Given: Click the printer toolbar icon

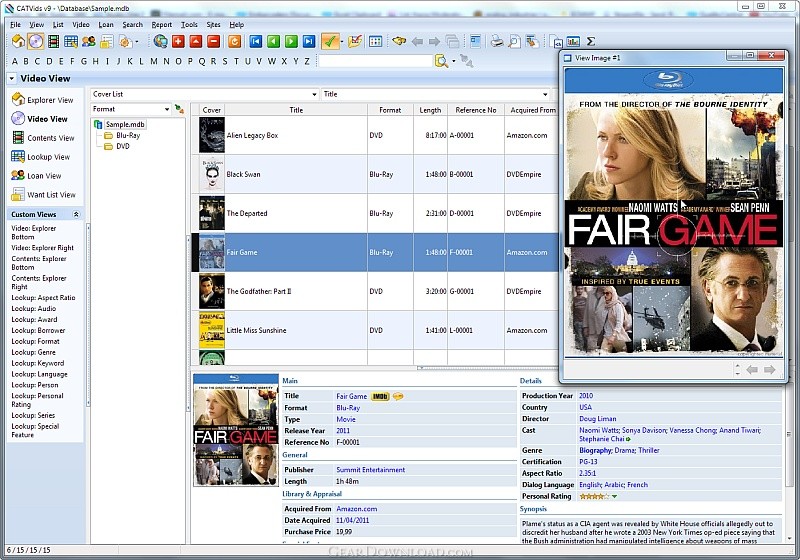Looking at the screenshot, I should coord(497,41).
